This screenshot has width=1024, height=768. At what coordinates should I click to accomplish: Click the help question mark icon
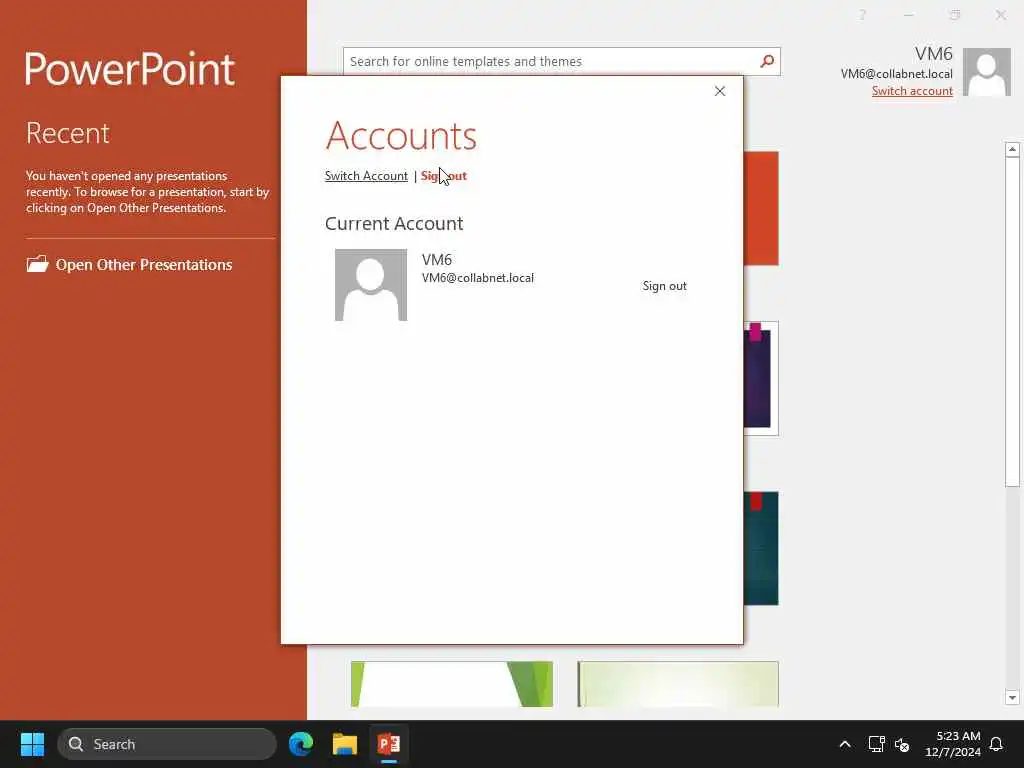863,14
